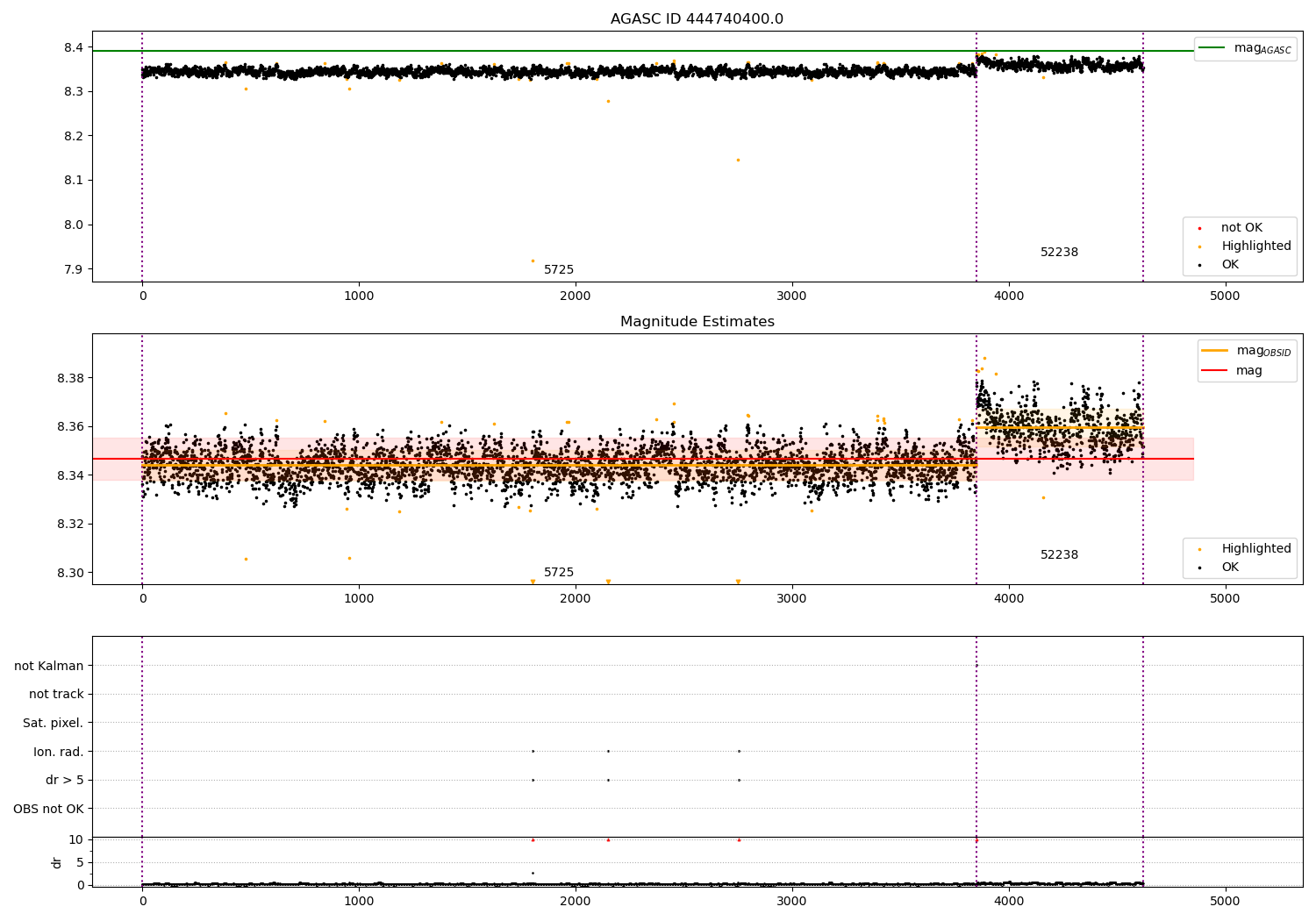The height and width of the screenshot is (921, 1316).
Task: Click the 'OBS not OK' axis label
Action: (48, 810)
